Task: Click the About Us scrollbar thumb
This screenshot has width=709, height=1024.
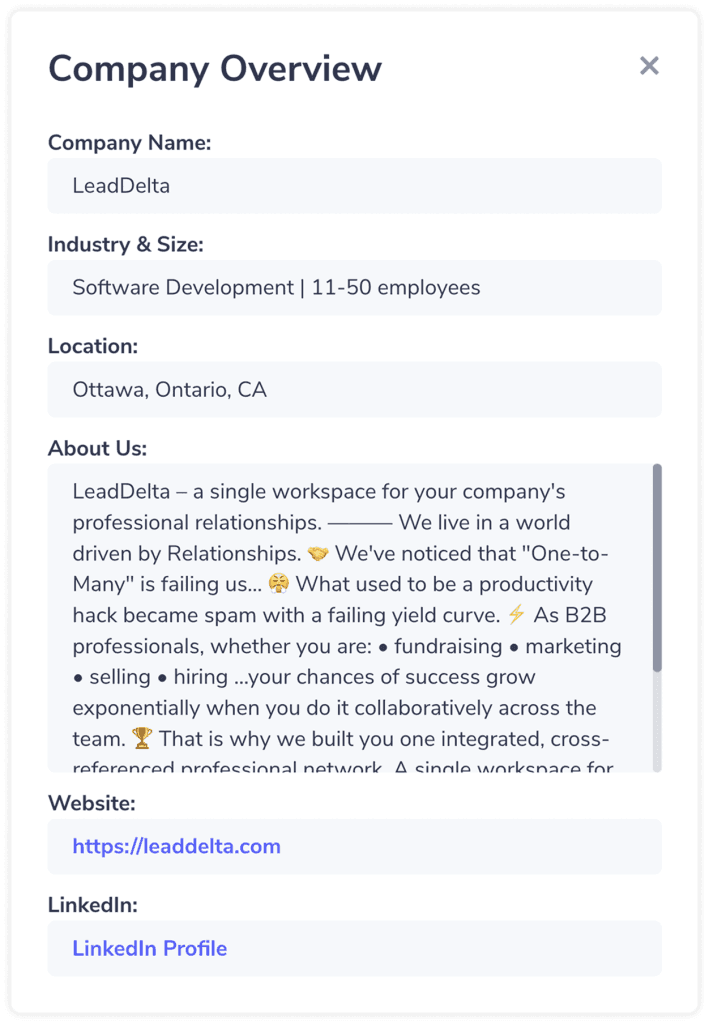Action: tap(657, 568)
